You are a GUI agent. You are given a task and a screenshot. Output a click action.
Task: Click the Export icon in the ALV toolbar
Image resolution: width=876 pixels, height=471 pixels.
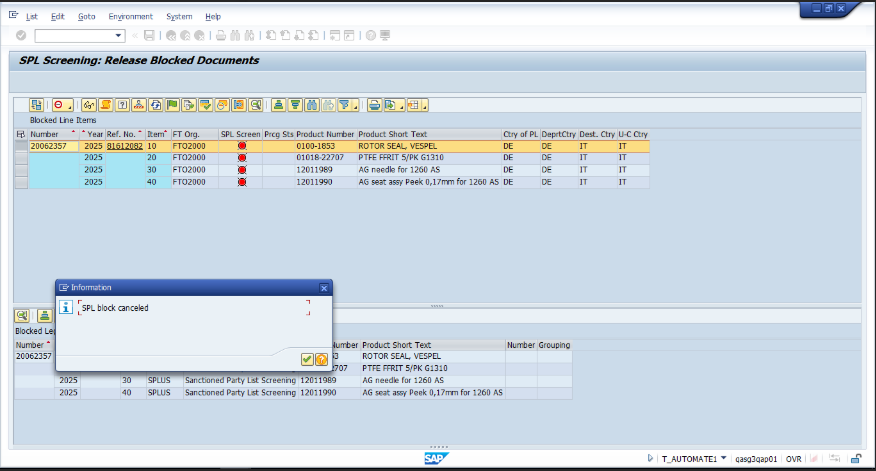tap(391, 105)
